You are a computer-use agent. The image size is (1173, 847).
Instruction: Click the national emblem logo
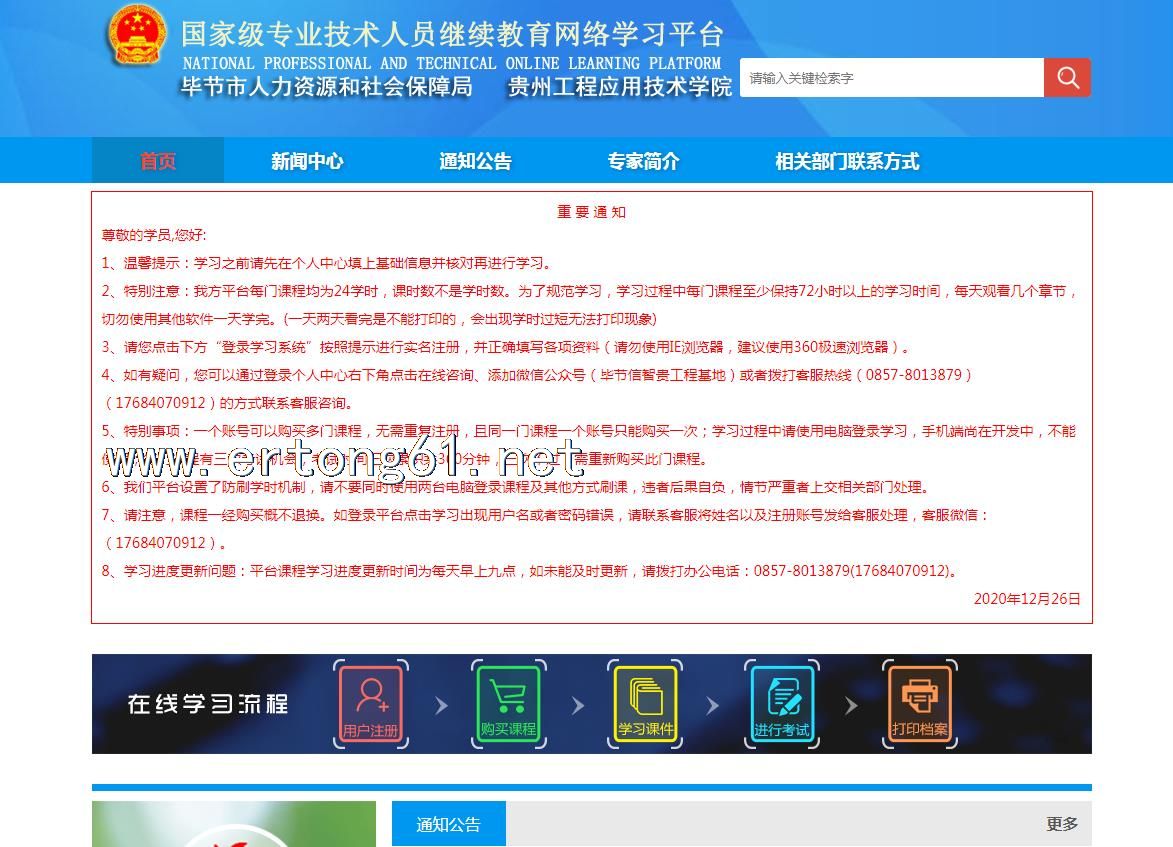point(137,39)
